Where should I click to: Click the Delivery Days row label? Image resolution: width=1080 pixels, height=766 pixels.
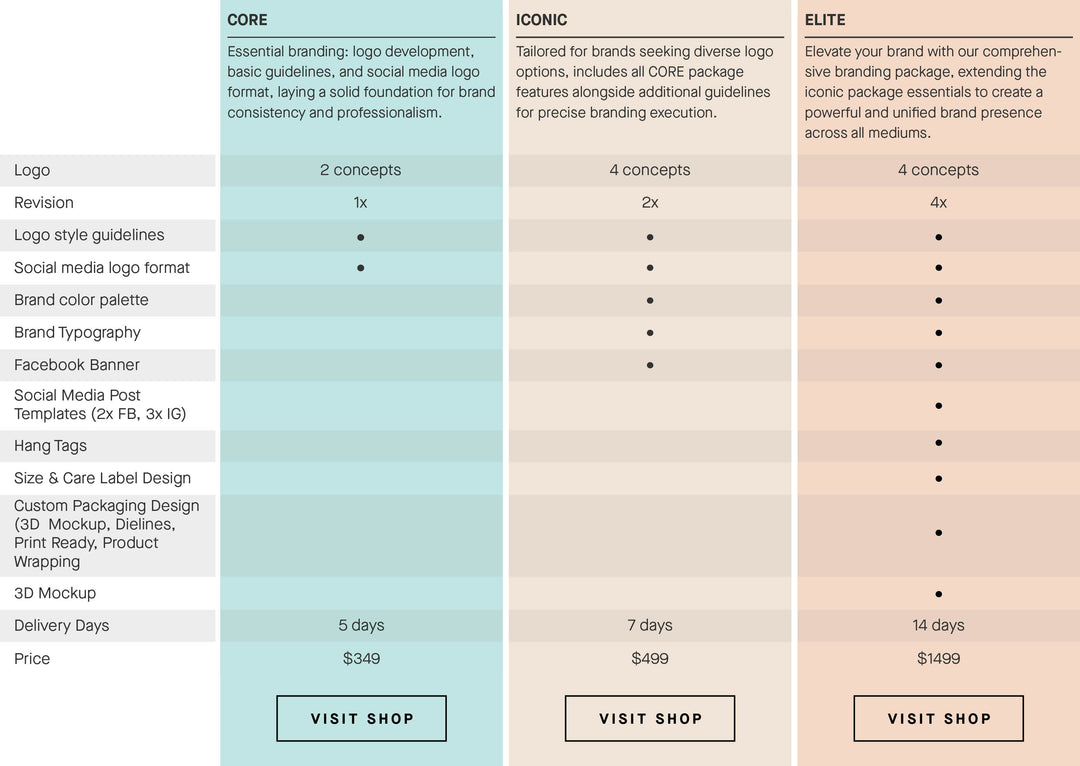click(x=62, y=626)
